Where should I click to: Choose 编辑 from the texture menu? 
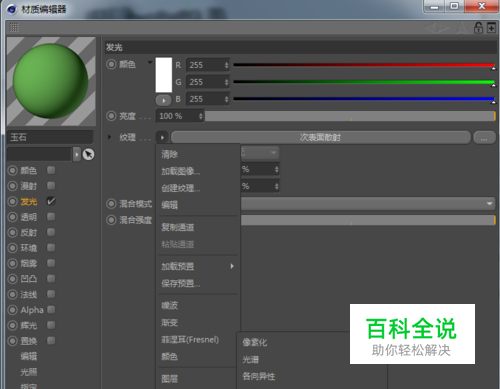point(170,205)
